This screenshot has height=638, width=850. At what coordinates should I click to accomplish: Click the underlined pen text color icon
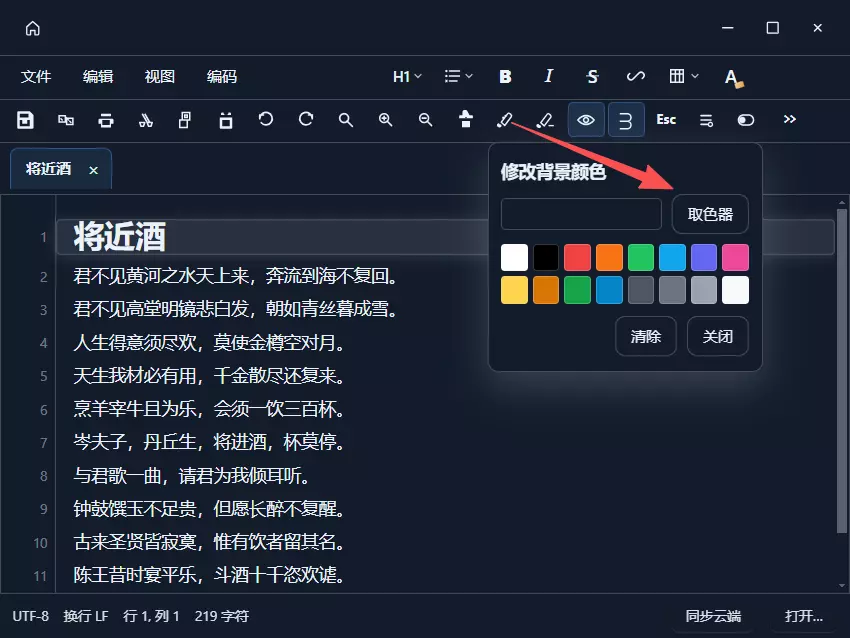click(x=545, y=120)
